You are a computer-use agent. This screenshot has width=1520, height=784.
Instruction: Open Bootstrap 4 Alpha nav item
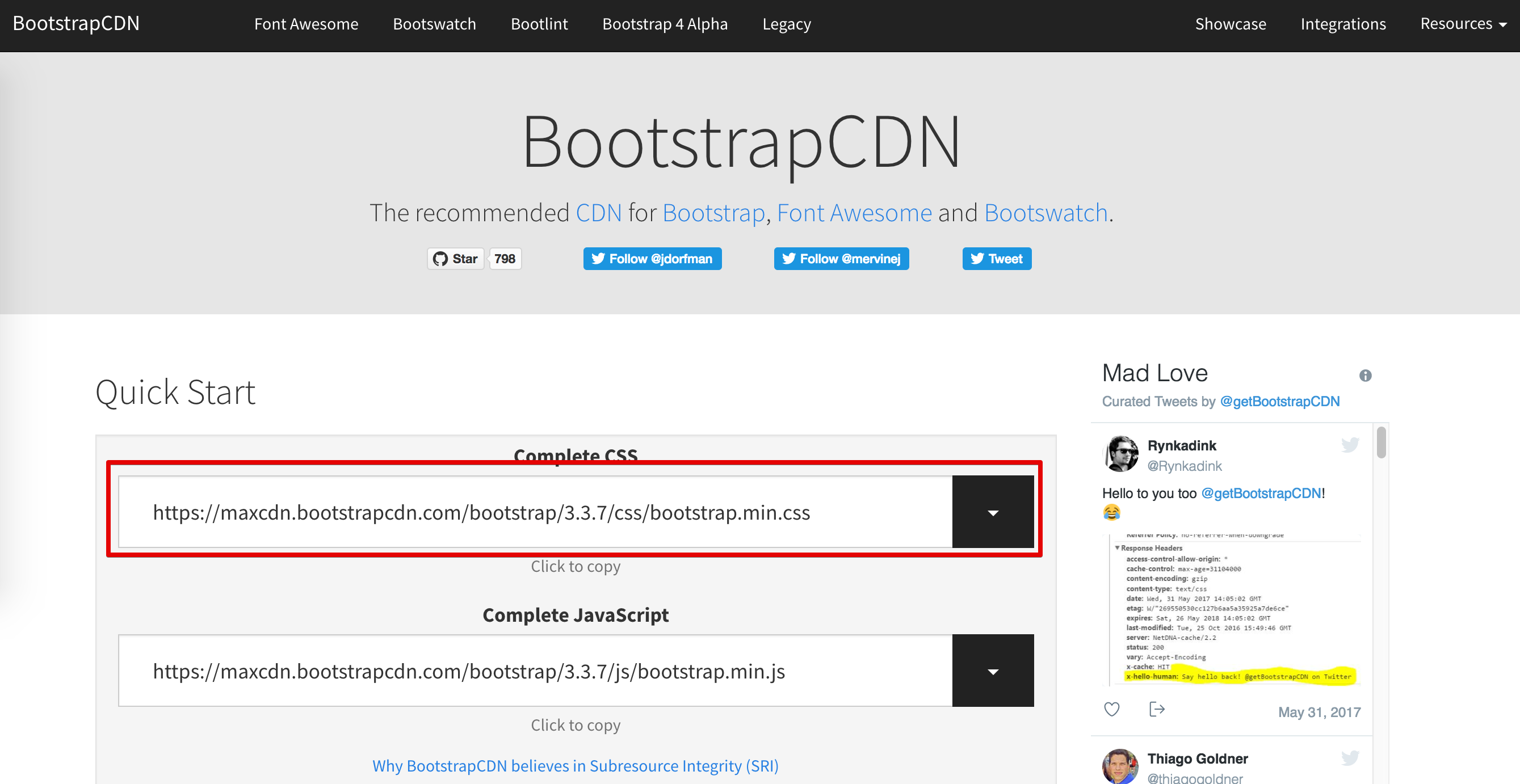pyautogui.click(x=665, y=24)
